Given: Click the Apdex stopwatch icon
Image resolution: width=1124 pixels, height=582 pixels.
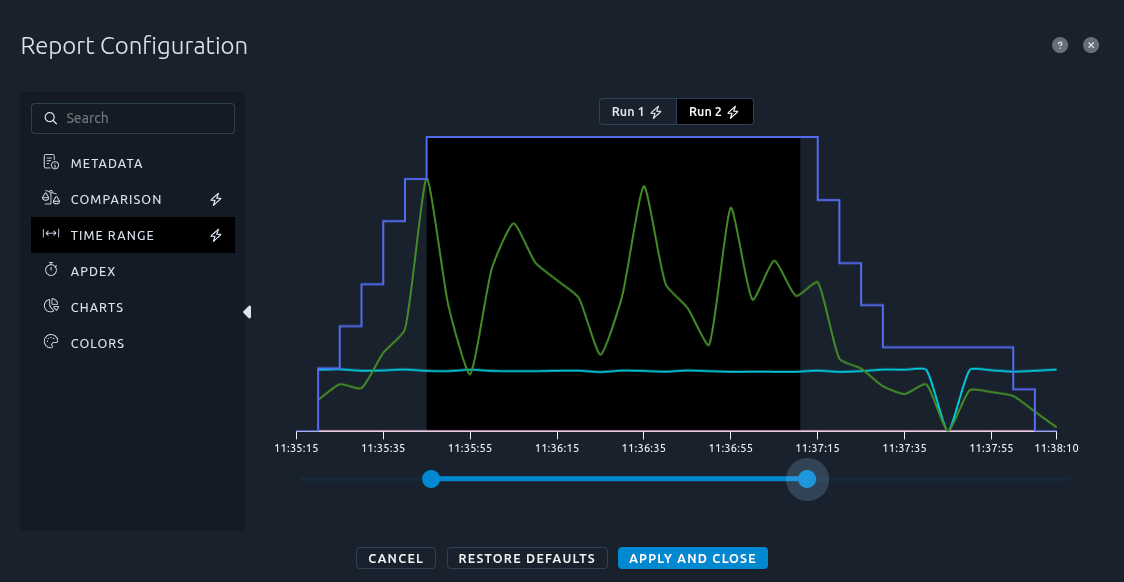Looking at the screenshot, I should tap(51, 270).
